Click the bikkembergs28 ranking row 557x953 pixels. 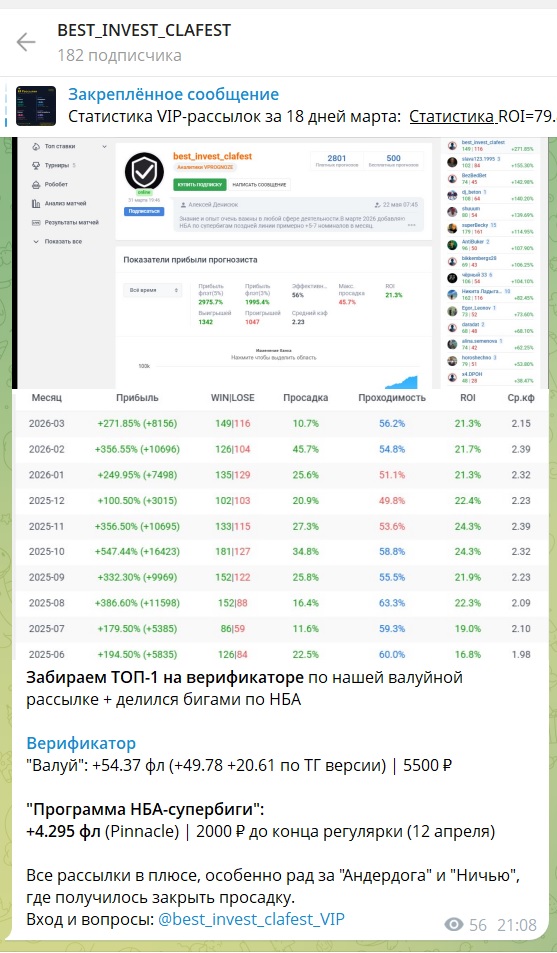tap(490, 261)
